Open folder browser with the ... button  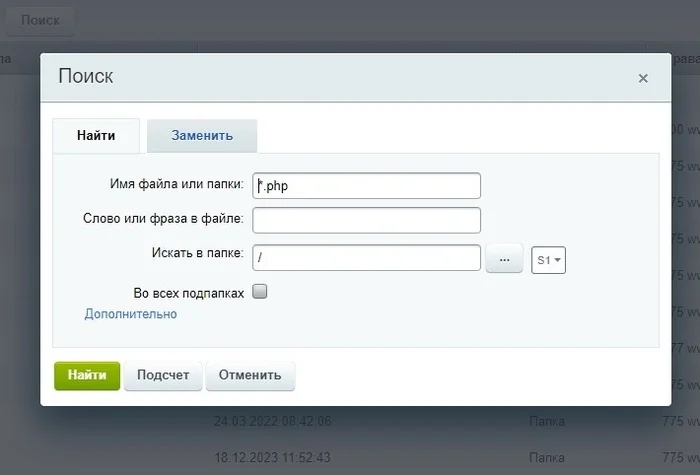pyautogui.click(x=504, y=258)
